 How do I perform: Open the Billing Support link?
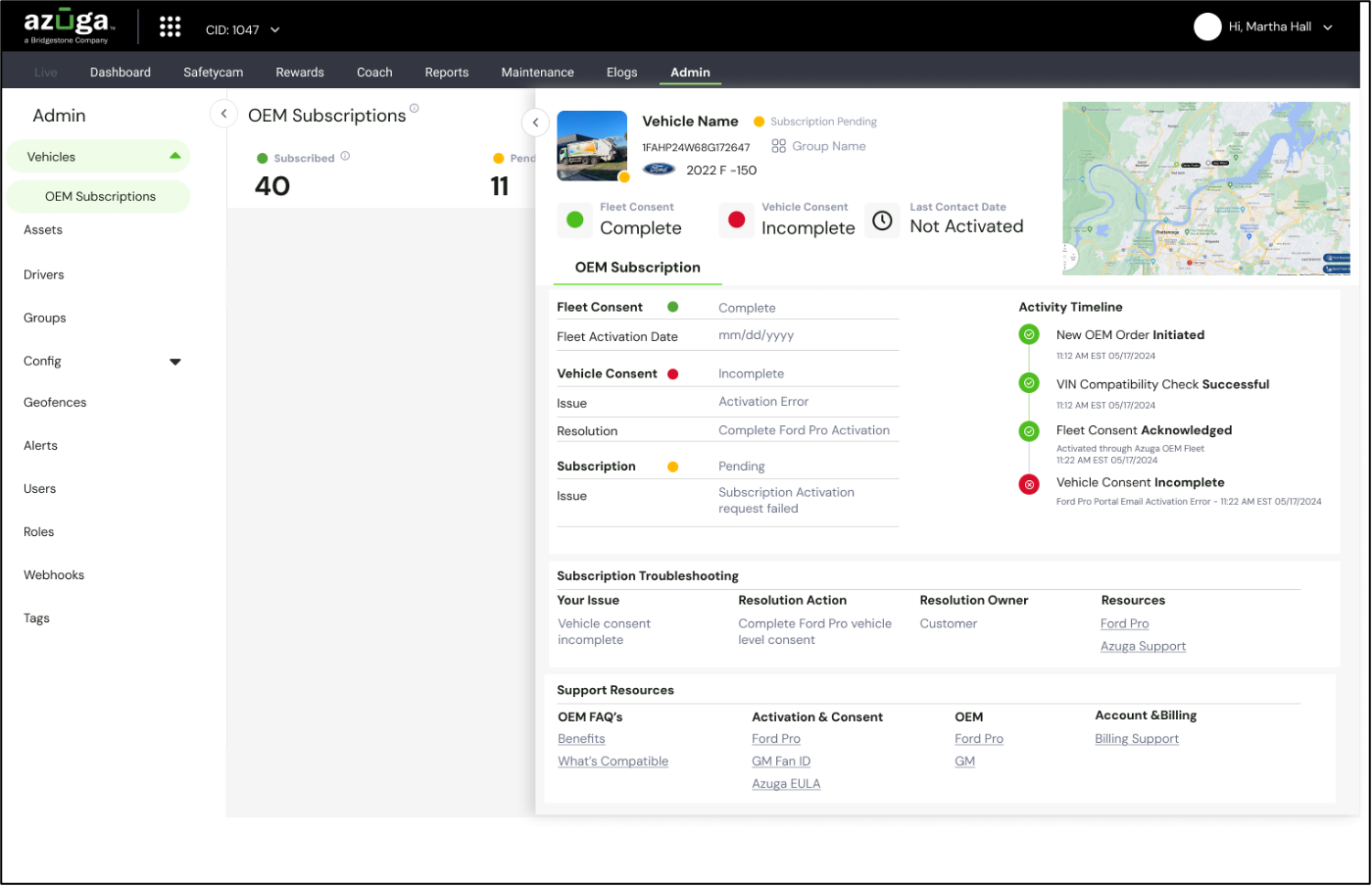[x=1137, y=739]
